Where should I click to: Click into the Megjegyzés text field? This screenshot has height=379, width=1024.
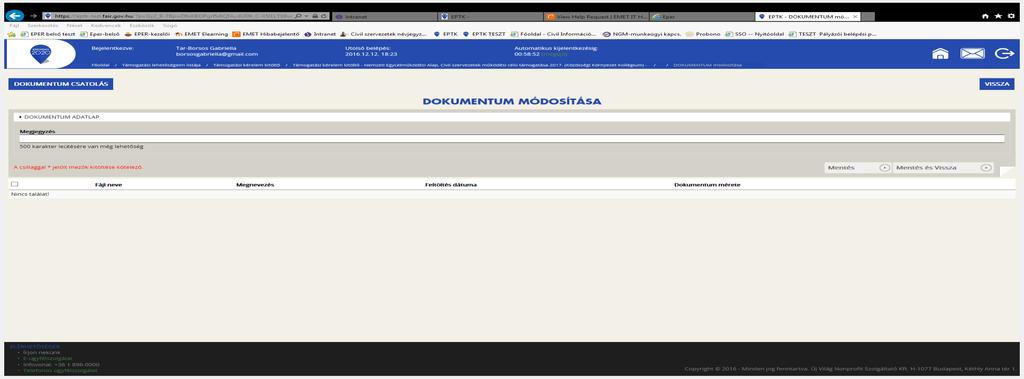click(511, 139)
